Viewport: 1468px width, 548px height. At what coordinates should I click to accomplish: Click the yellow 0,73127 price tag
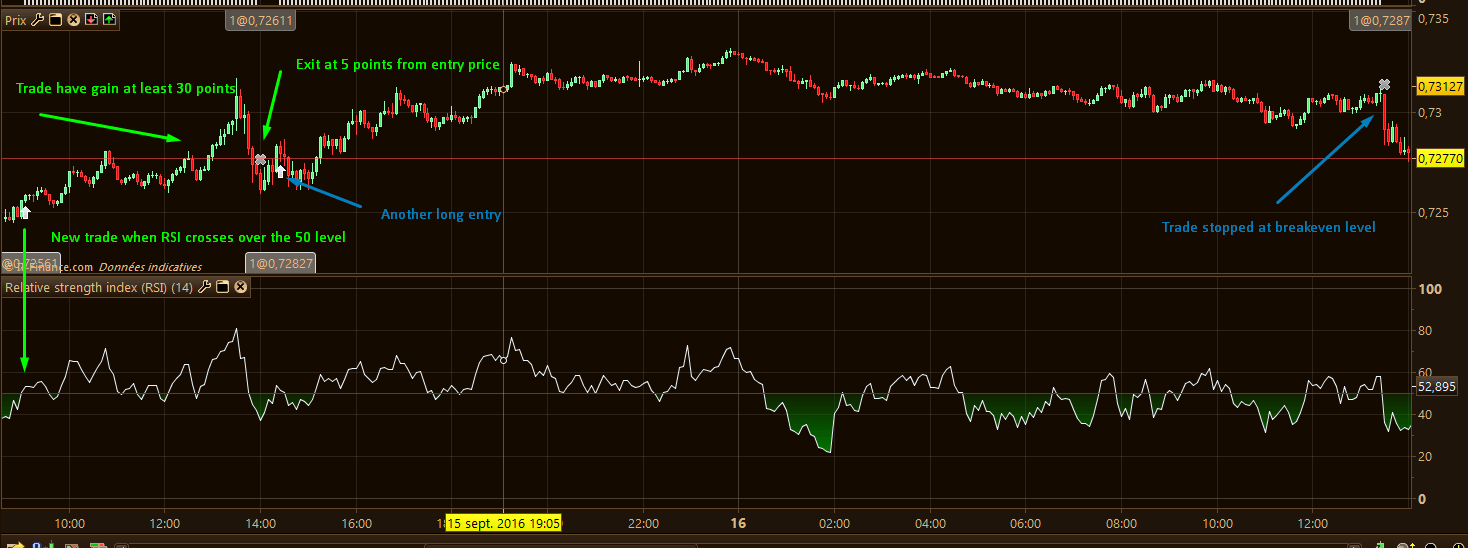point(1441,86)
